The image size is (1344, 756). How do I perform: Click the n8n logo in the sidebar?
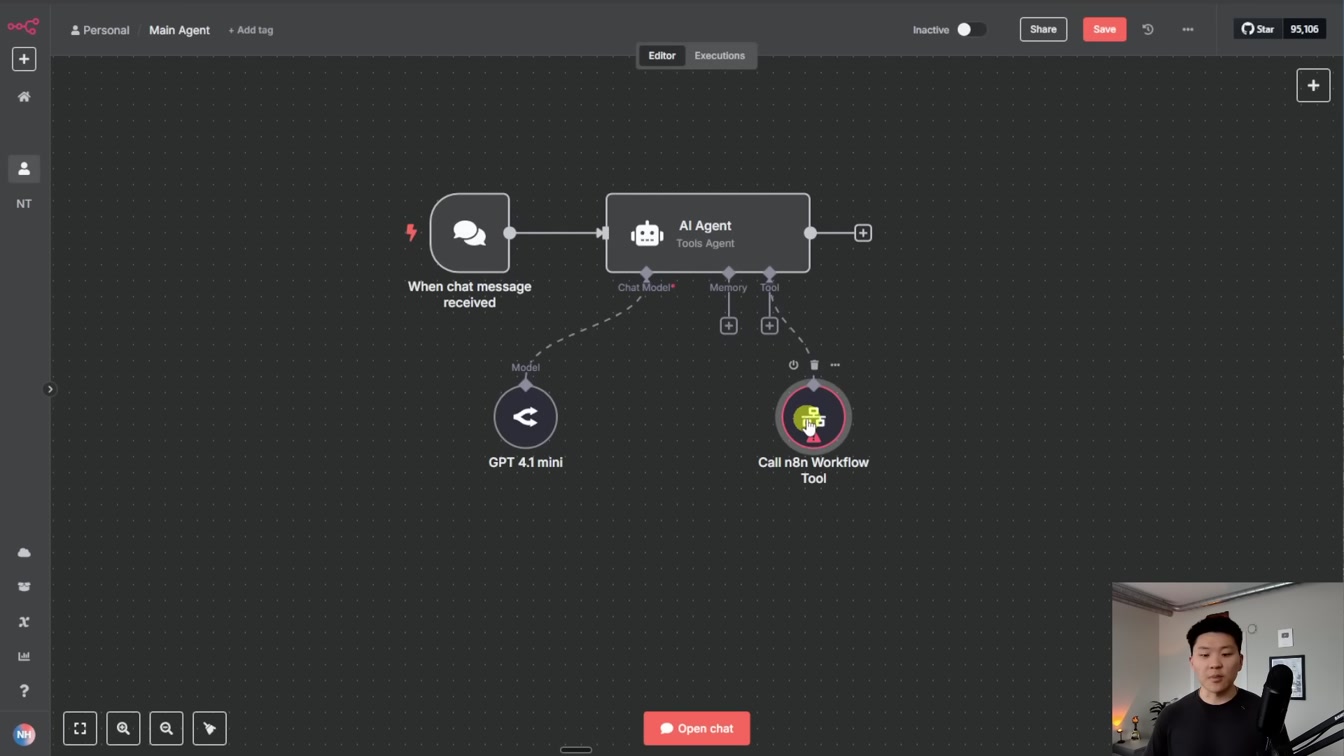click(23, 26)
